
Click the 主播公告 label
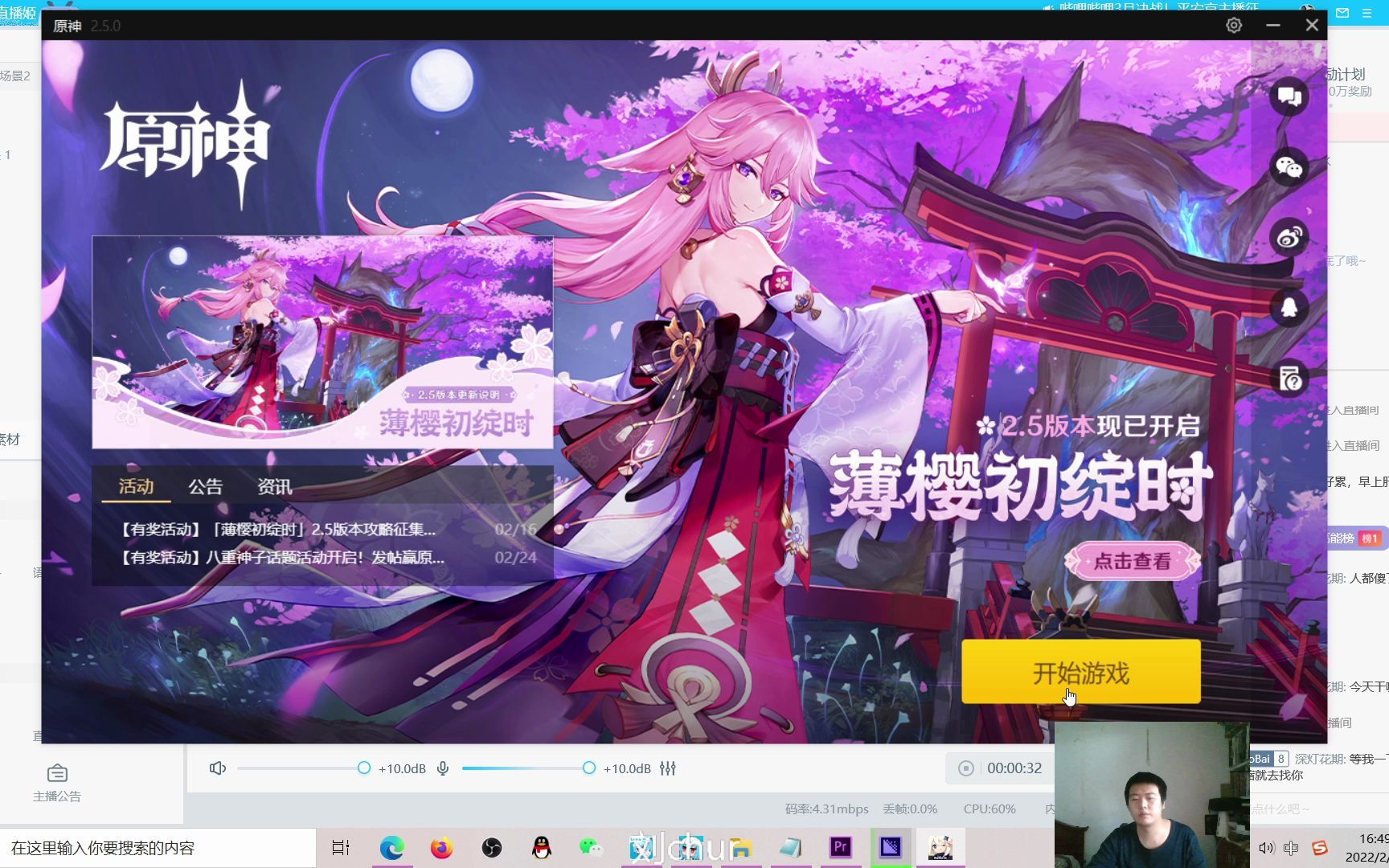57,796
